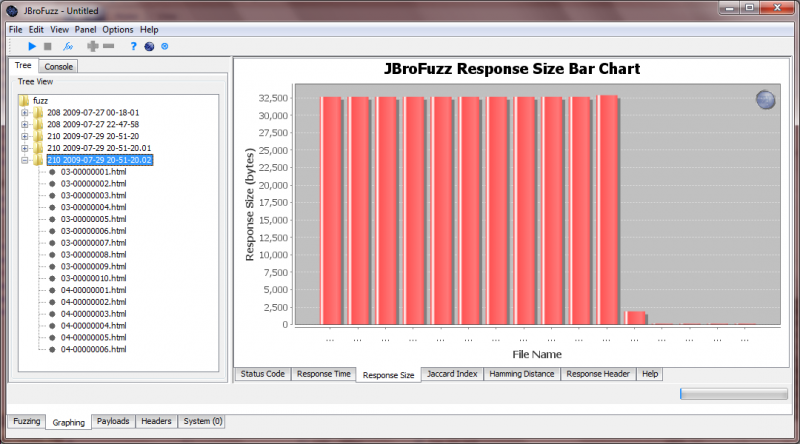This screenshot has height=444, width=800.
Task: Click the plus add icon in toolbar
Action: point(92,46)
